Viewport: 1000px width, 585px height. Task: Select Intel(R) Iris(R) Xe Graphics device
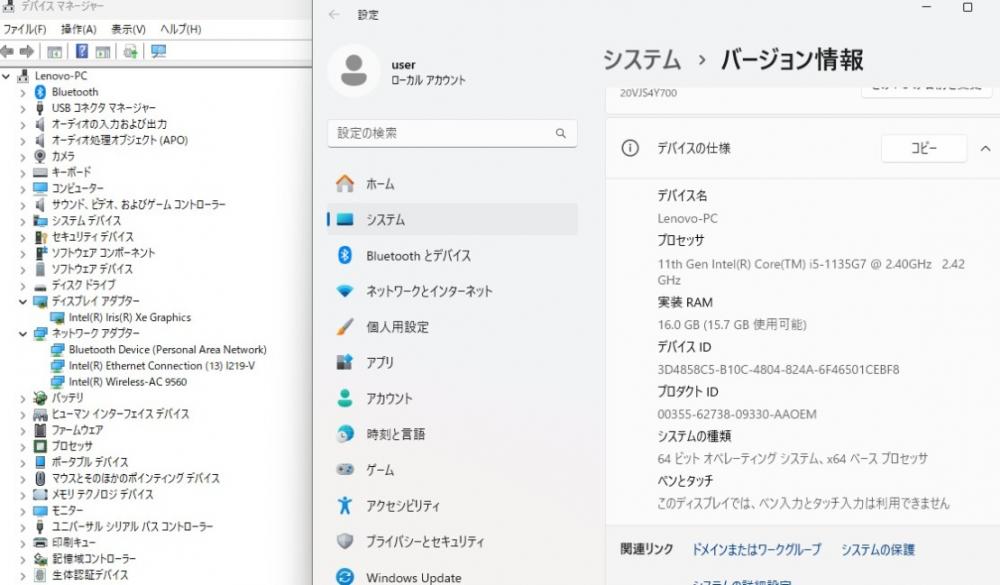[x=129, y=317]
